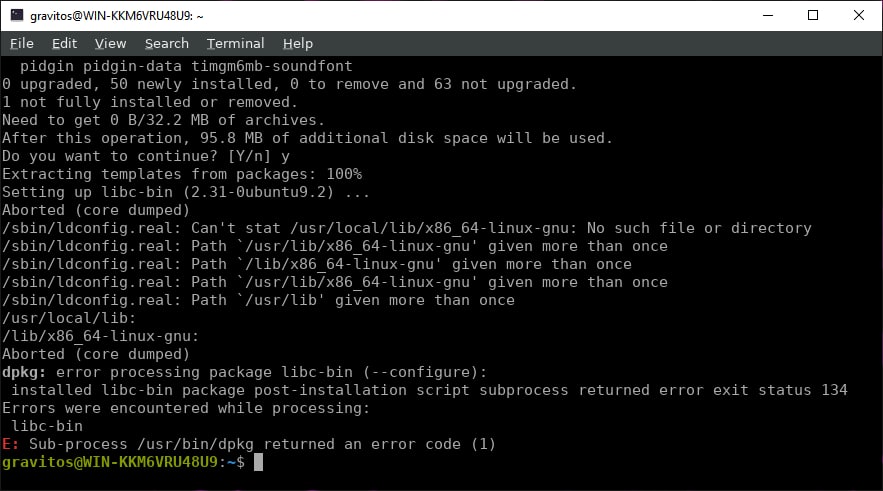Click the 'Errors were encountered while processing' line
The height and width of the screenshot is (491, 883).
click(x=186, y=408)
